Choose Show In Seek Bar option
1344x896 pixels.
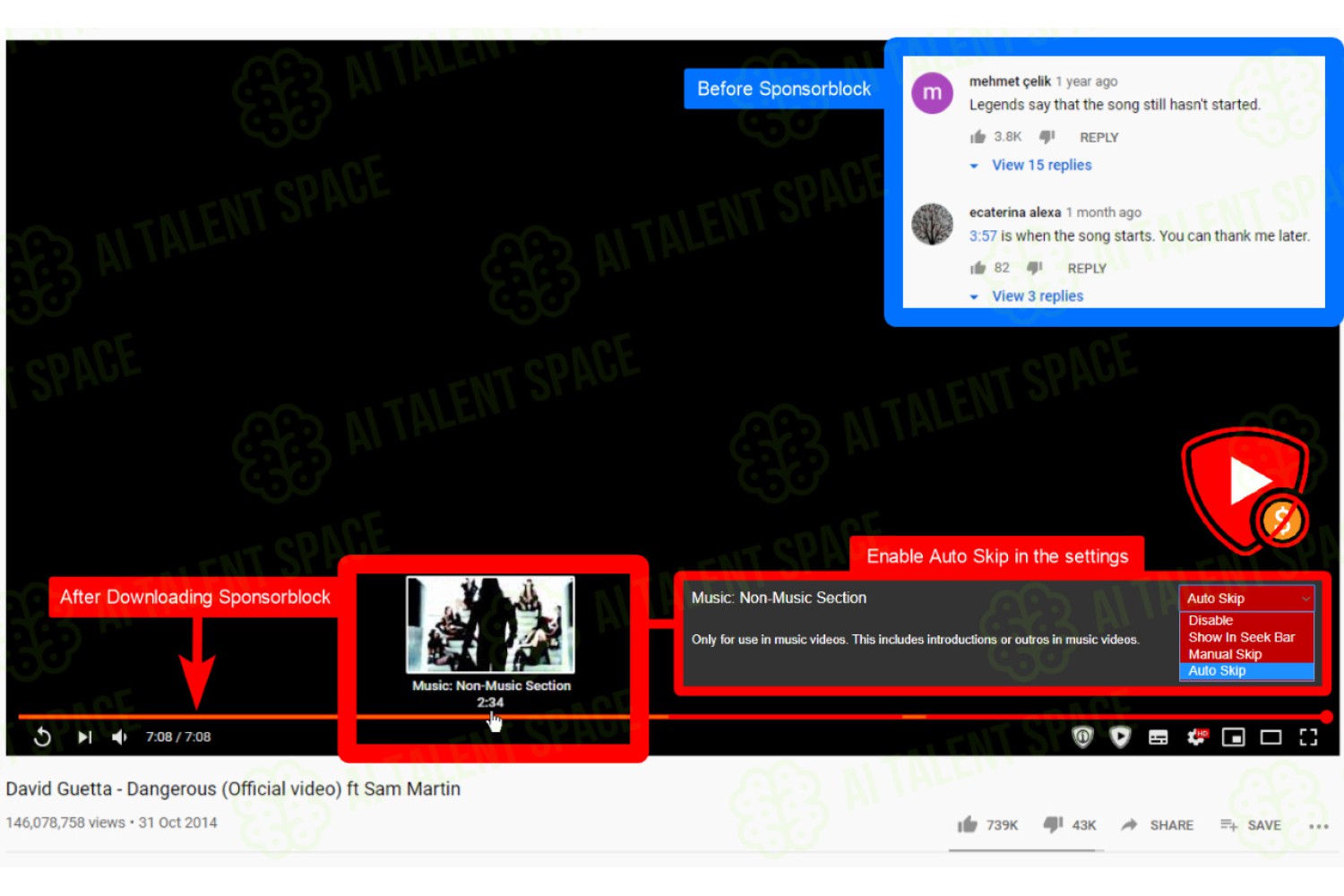pos(1246,637)
